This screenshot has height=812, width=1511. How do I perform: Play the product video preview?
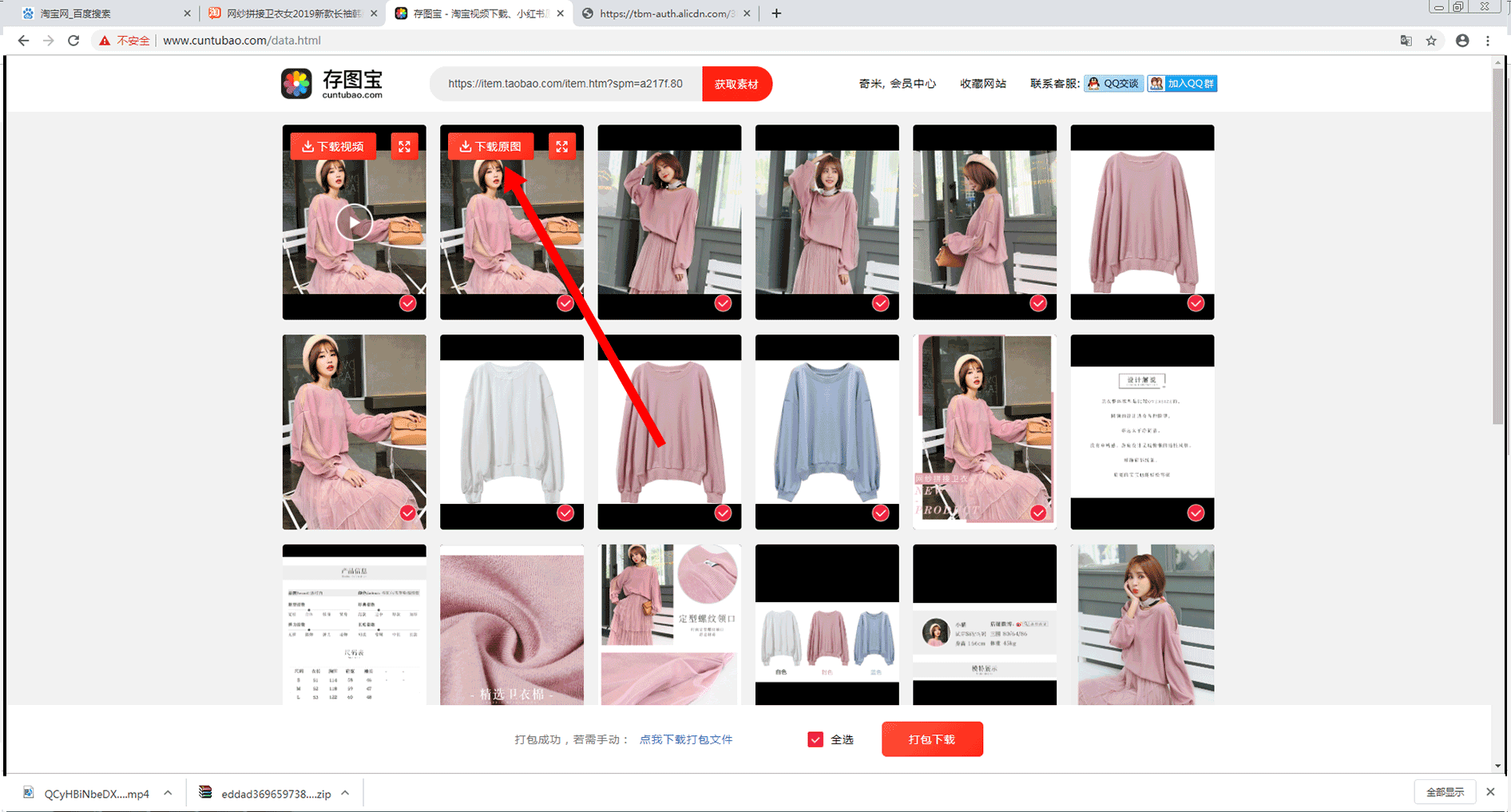point(354,222)
